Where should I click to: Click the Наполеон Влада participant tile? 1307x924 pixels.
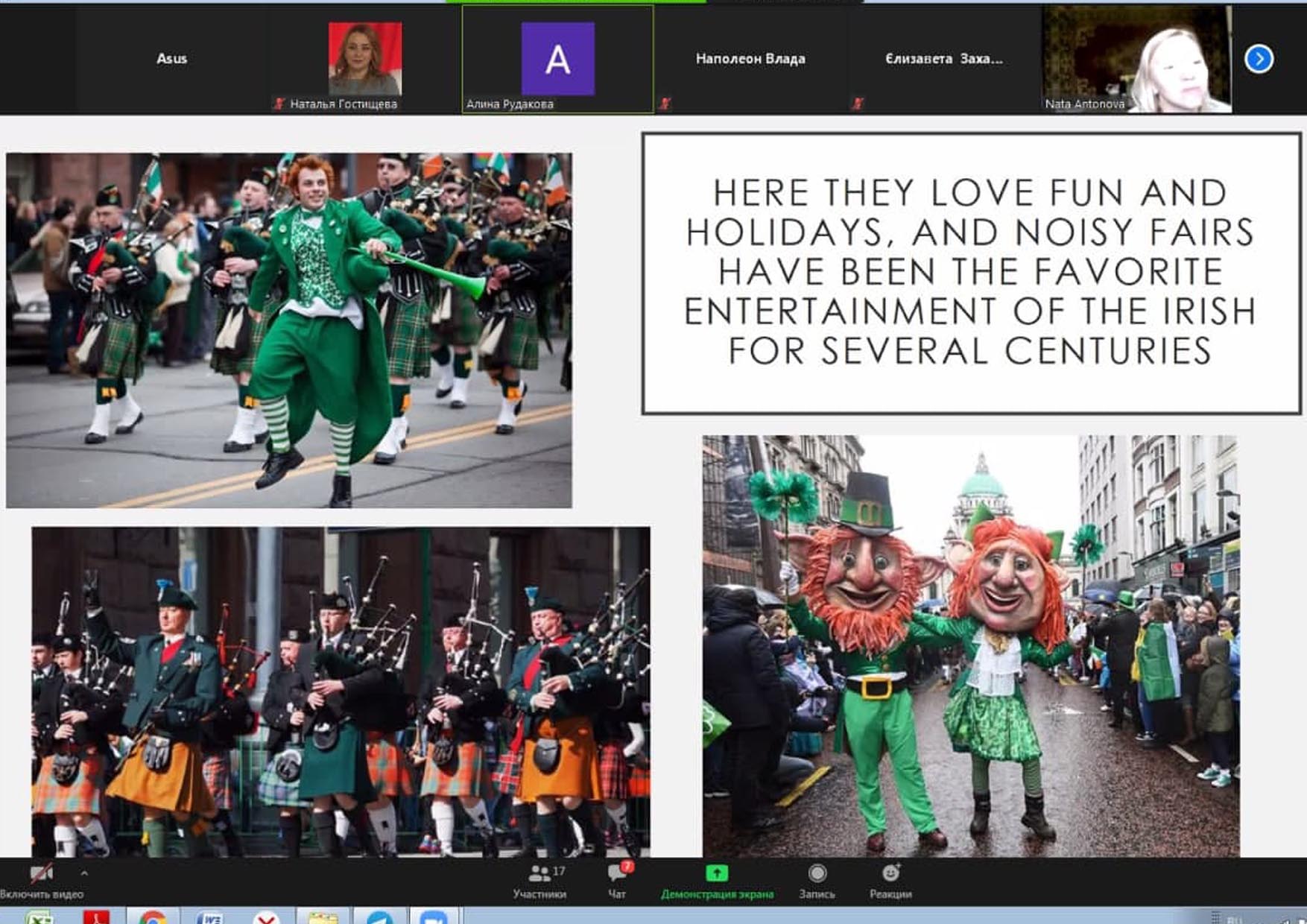(x=750, y=59)
